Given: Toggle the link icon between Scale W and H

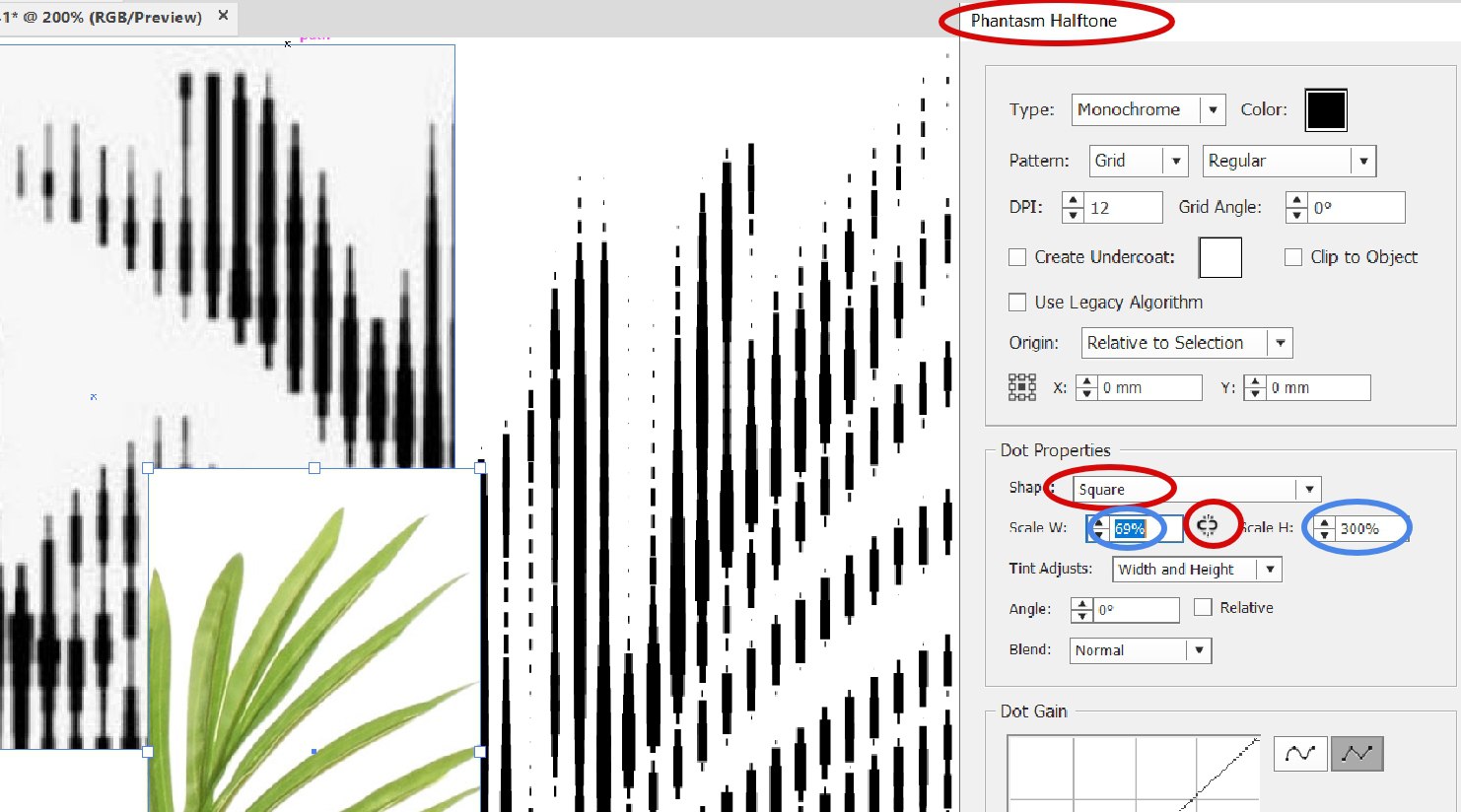Looking at the screenshot, I should [x=1208, y=525].
